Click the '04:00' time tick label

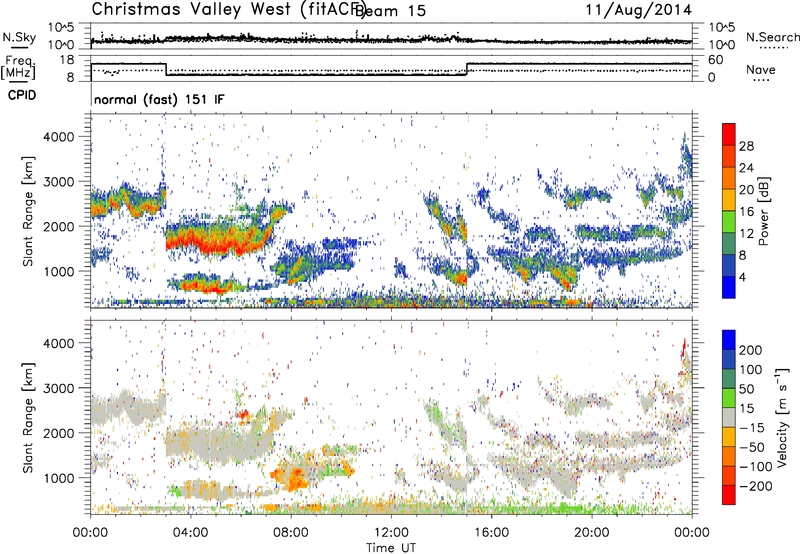click(190, 533)
